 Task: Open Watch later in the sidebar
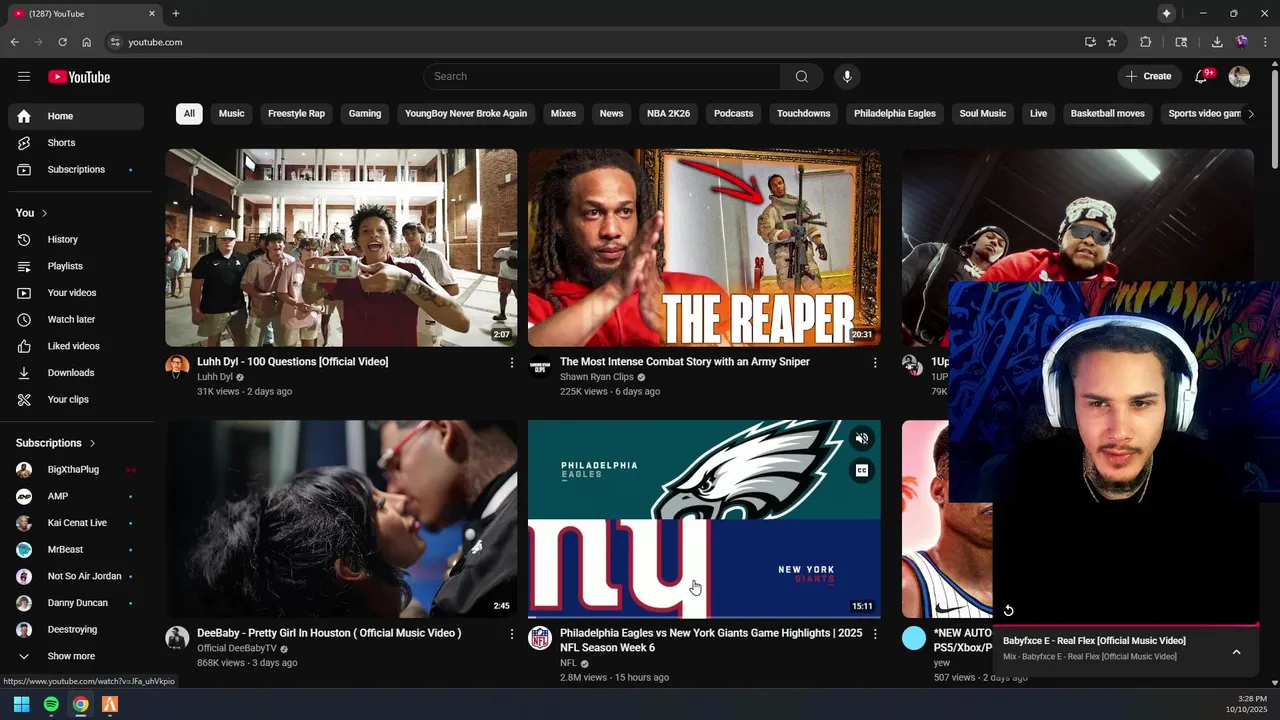(76, 319)
